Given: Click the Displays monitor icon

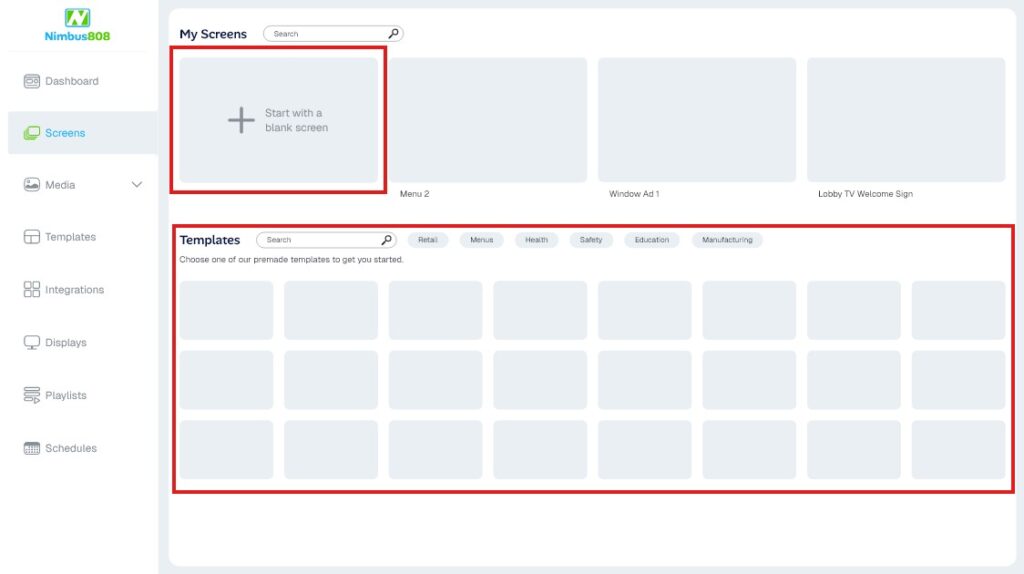Looking at the screenshot, I should [32, 343].
